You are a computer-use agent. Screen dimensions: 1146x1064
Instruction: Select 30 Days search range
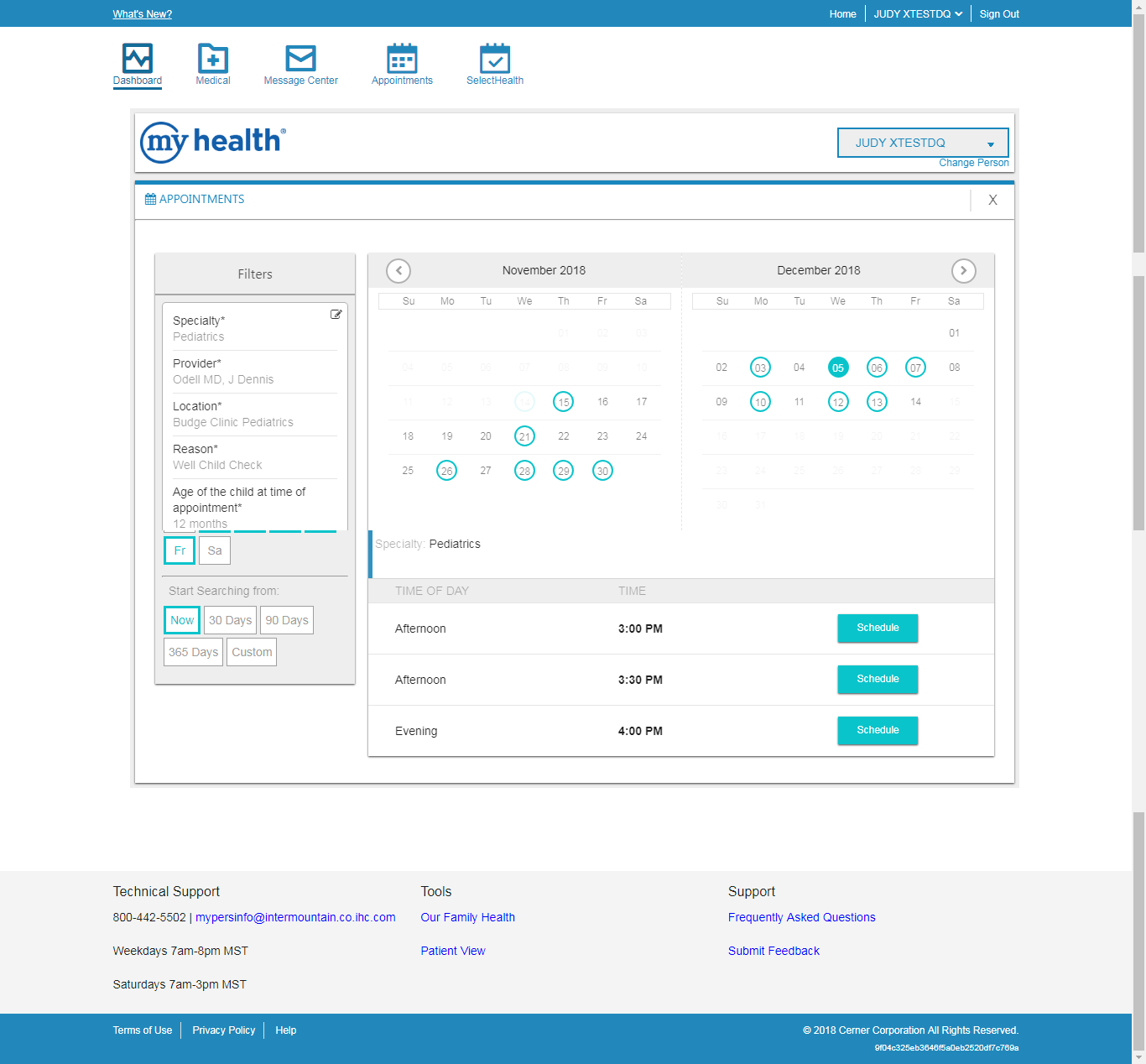coord(230,620)
